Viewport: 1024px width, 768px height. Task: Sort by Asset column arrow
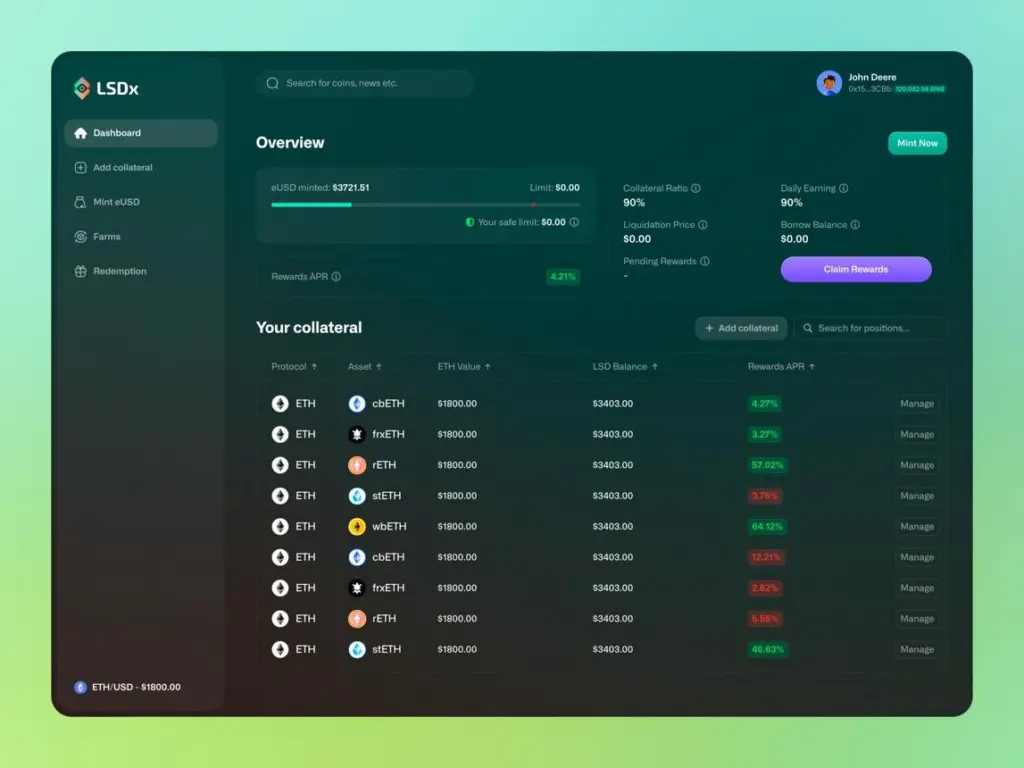[379, 366]
